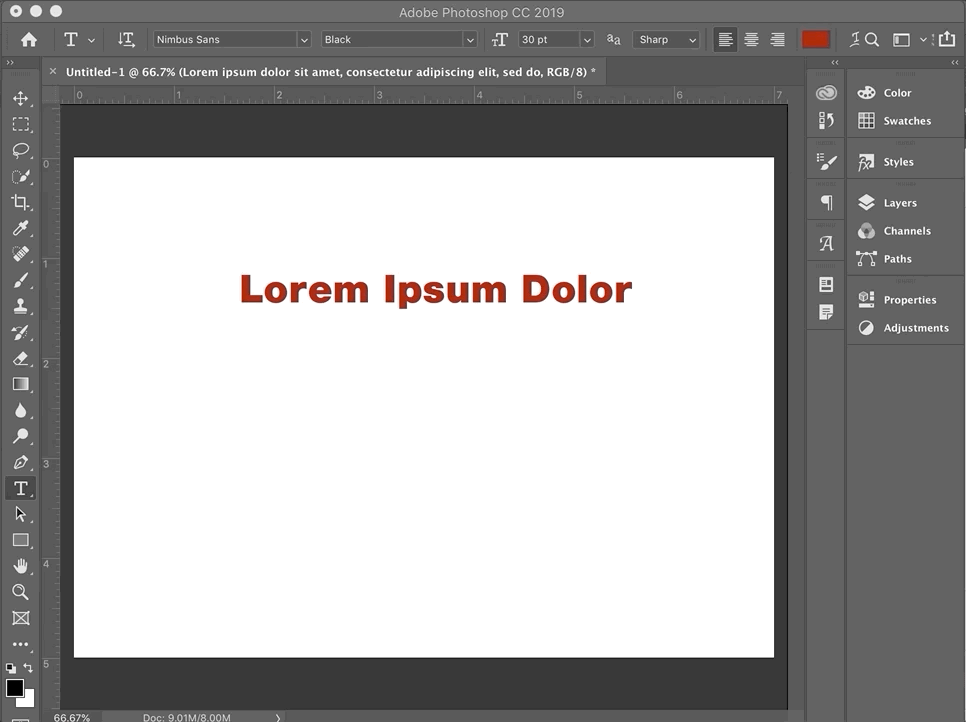The height and width of the screenshot is (722, 966).
Task: Select the Blur tool
Action: tap(20, 410)
